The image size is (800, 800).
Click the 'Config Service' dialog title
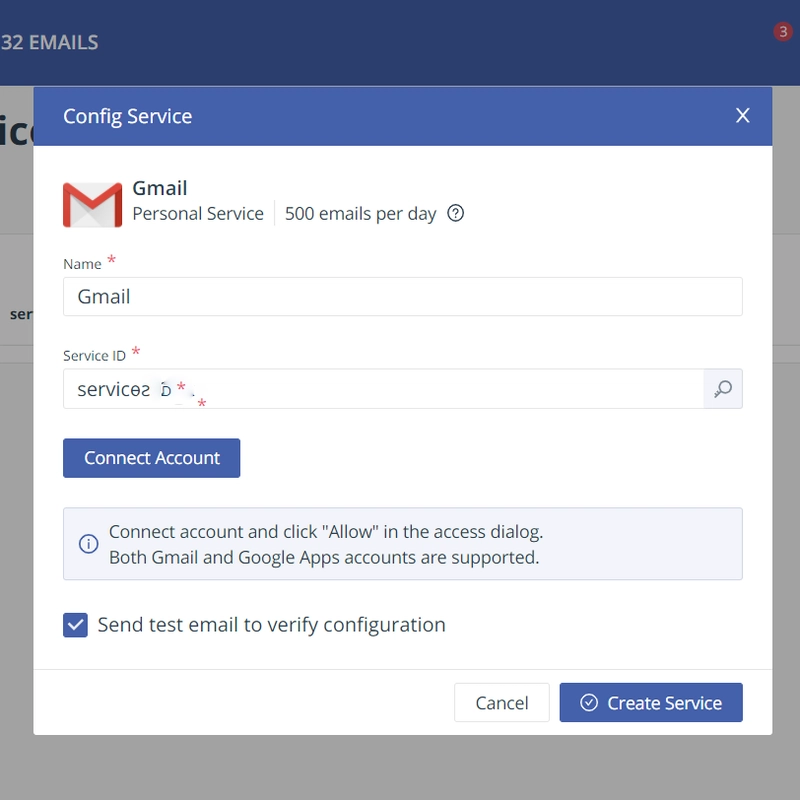pyautogui.click(x=127, y=116)
